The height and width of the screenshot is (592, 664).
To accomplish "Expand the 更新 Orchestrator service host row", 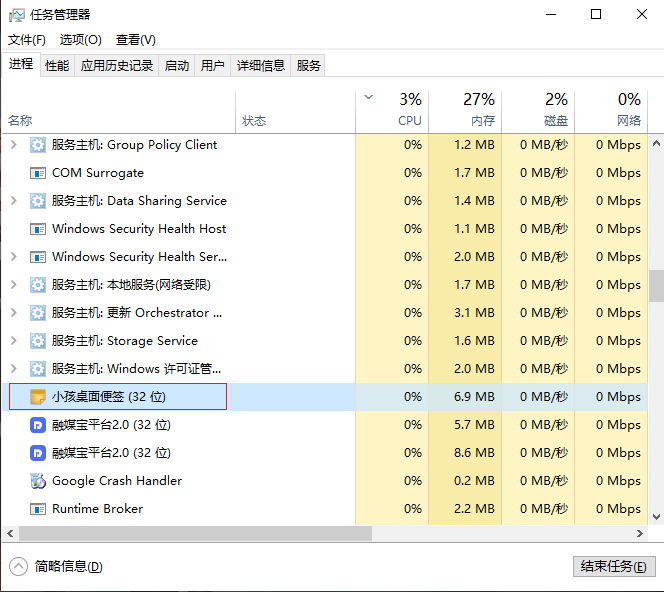I will click(13, 313).
